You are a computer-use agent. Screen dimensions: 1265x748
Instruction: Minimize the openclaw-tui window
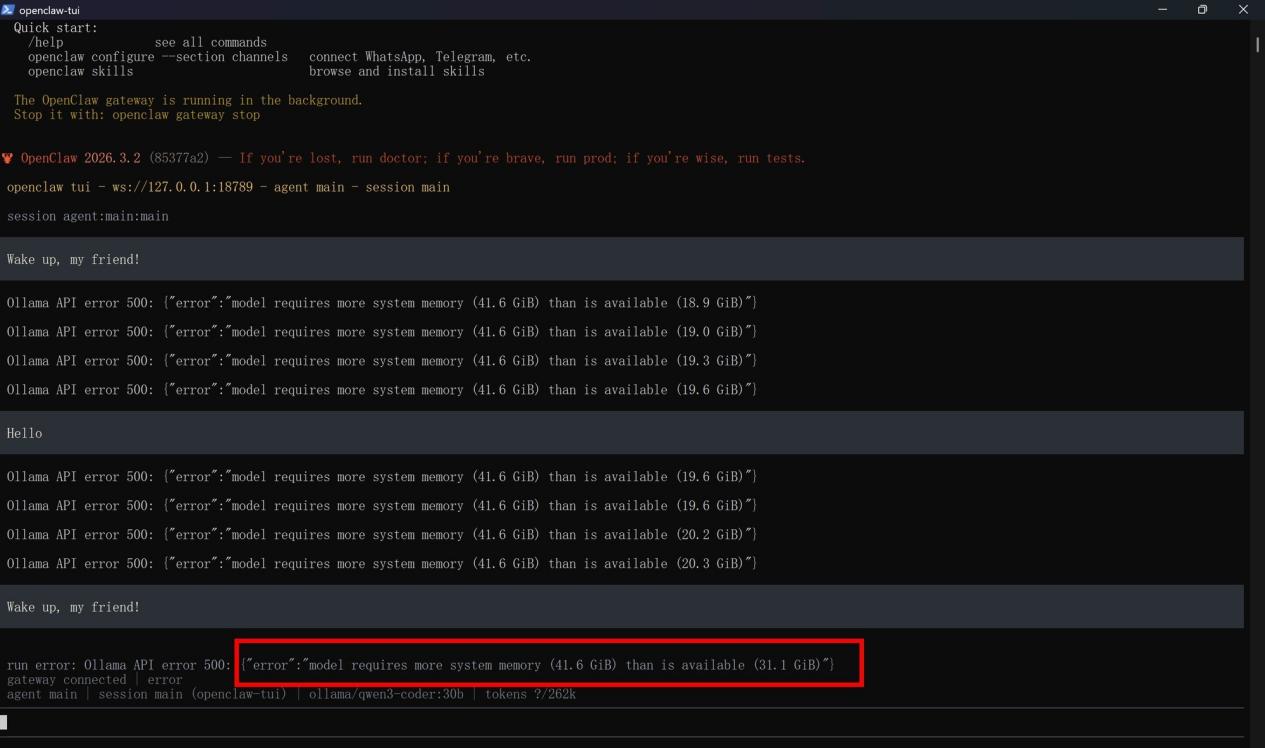(x=1162, y=9)
